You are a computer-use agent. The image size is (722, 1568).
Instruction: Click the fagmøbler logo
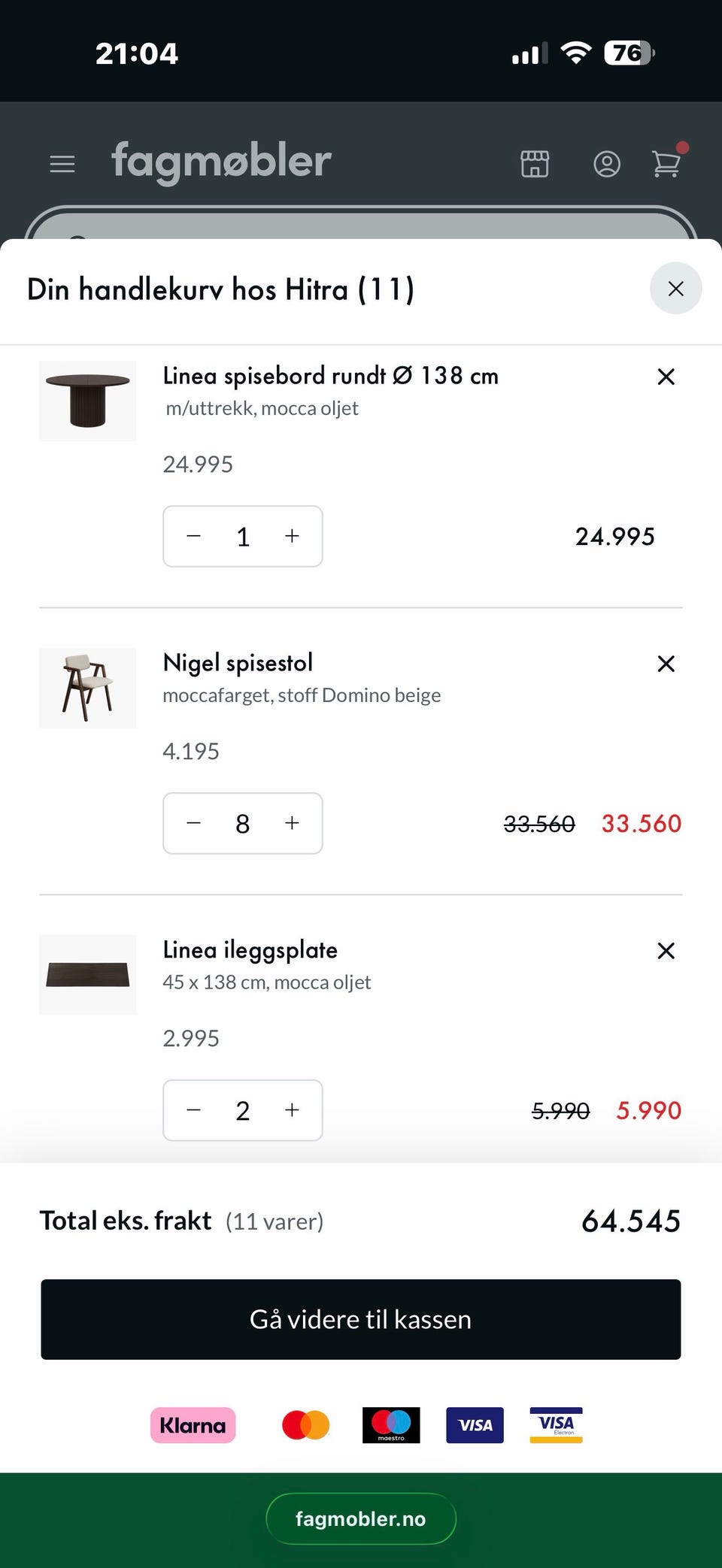point(221,161)
